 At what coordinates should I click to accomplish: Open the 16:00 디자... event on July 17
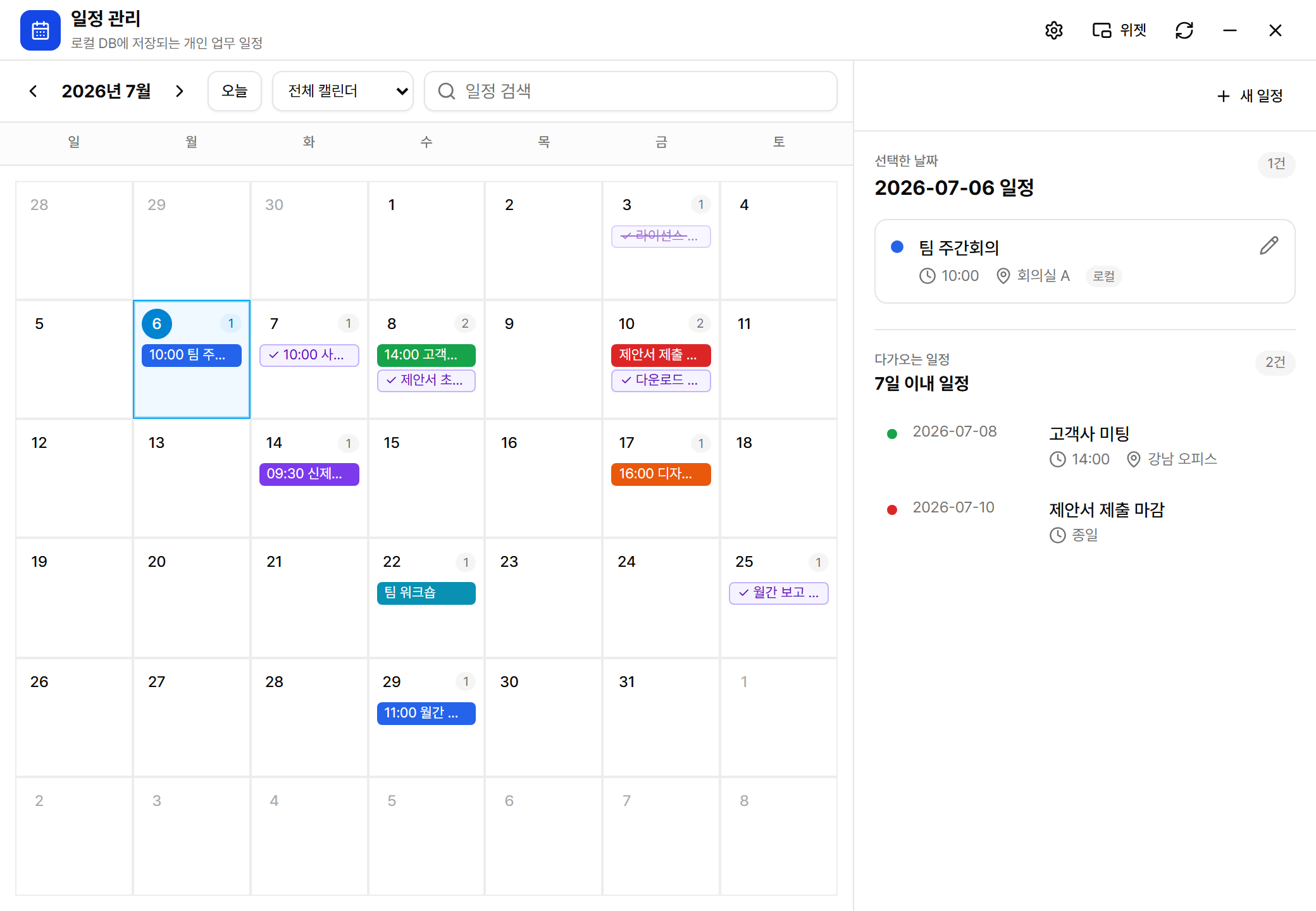click(661, 474)
